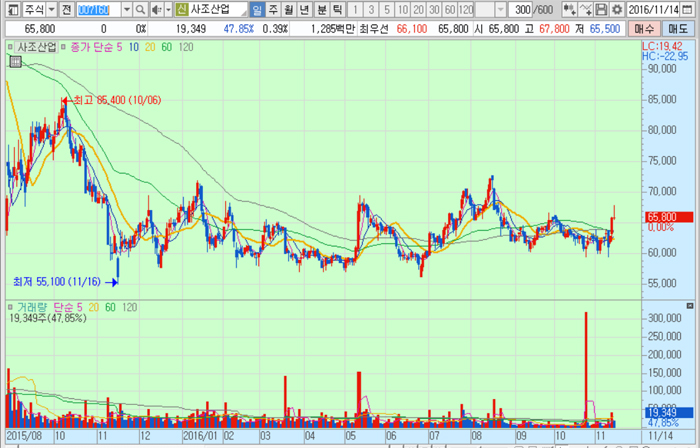Select the 분 minute chart tab

pyautogui.click(x=322, y=9)
